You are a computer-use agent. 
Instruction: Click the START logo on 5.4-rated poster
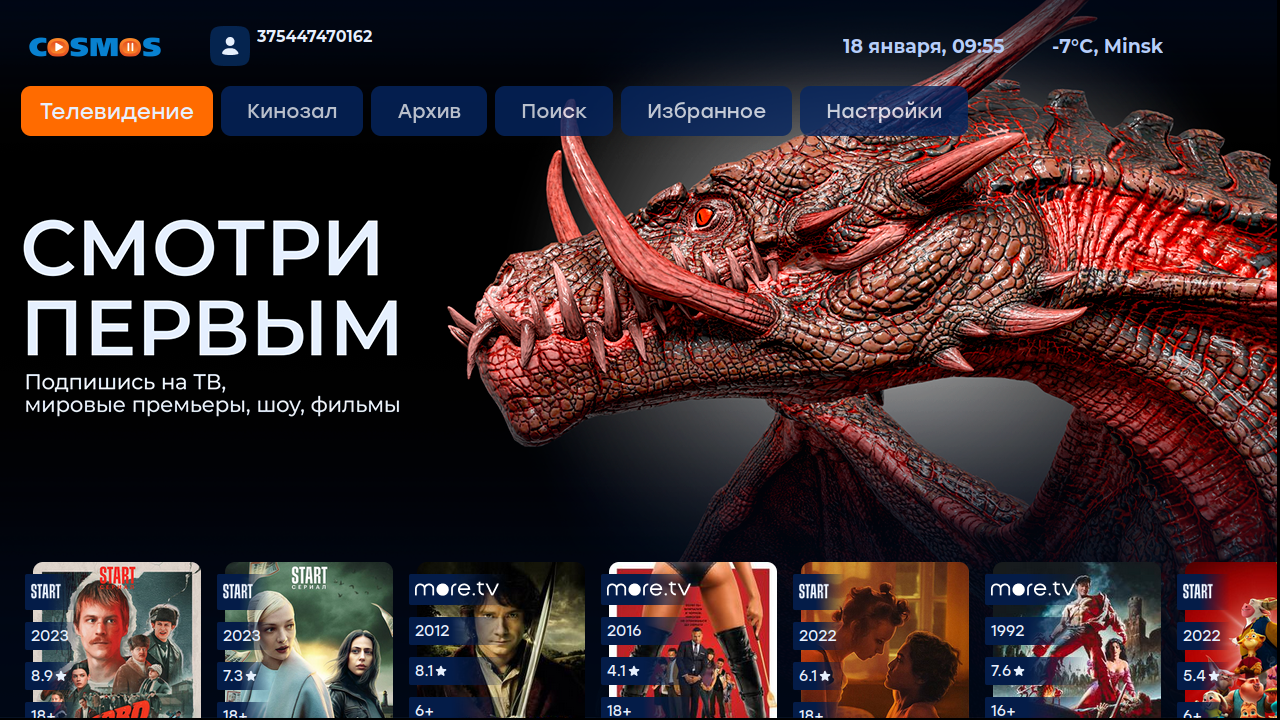[1197, 592]
